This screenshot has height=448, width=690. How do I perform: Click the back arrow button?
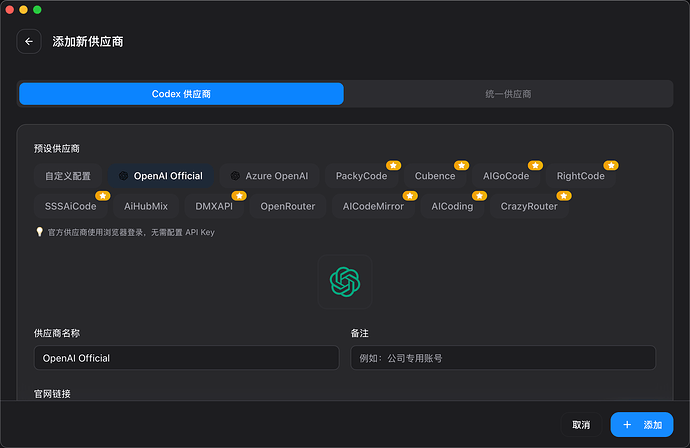tap(29, 41)
